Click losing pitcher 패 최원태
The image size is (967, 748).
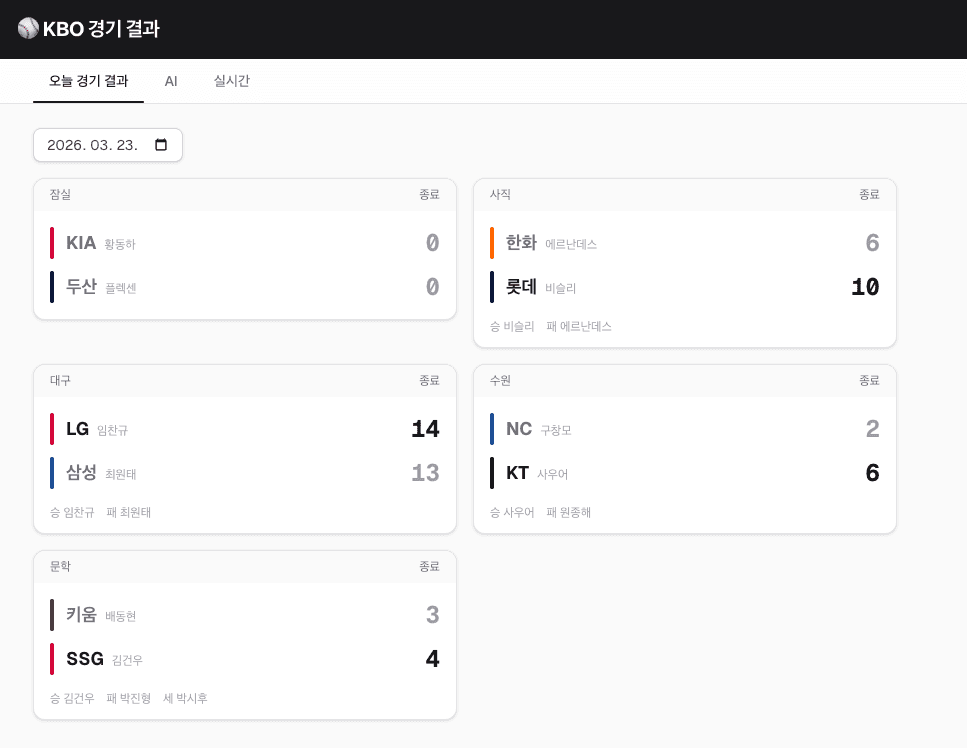pos(128,512)
